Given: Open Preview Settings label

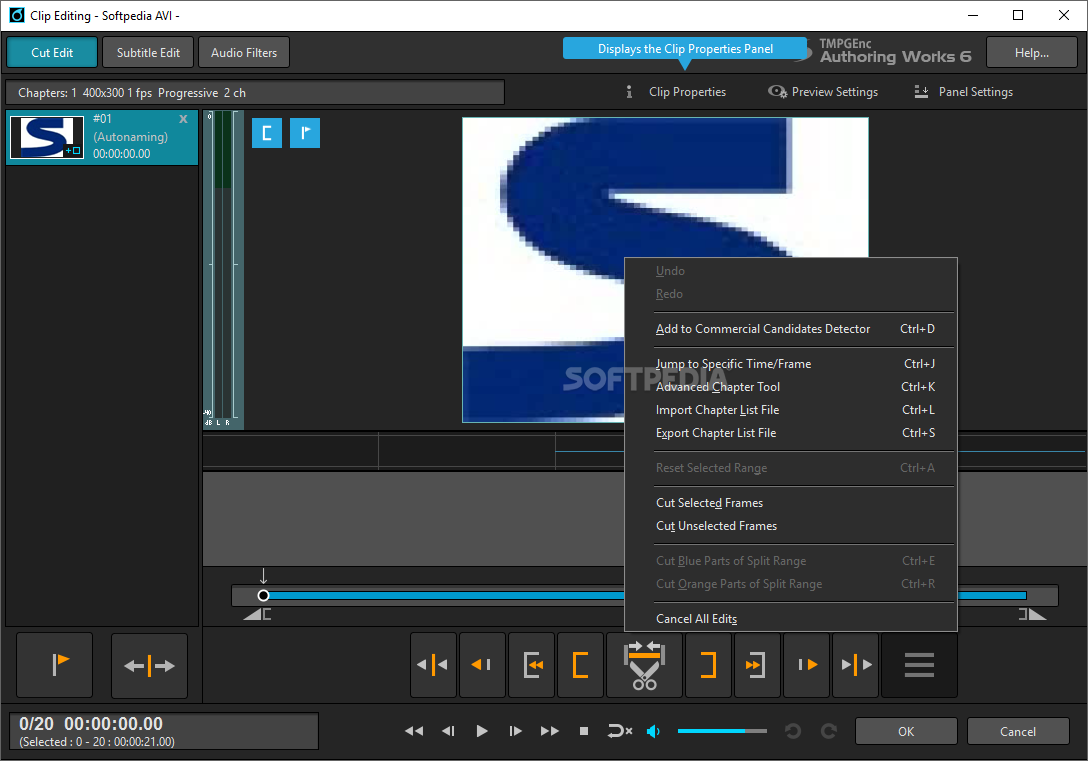Looking at the screenshot, I should (835, 92).
